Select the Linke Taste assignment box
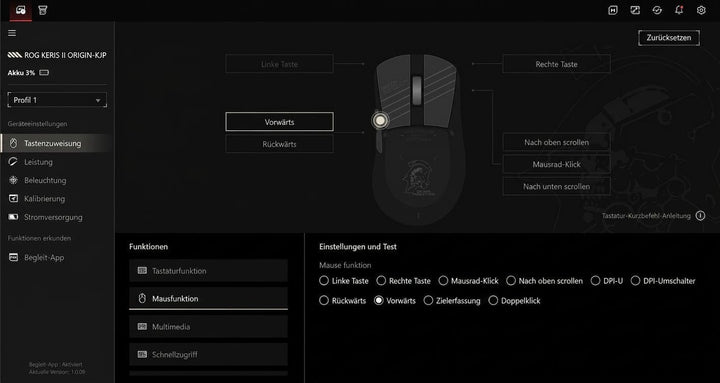 coord(279,64)
